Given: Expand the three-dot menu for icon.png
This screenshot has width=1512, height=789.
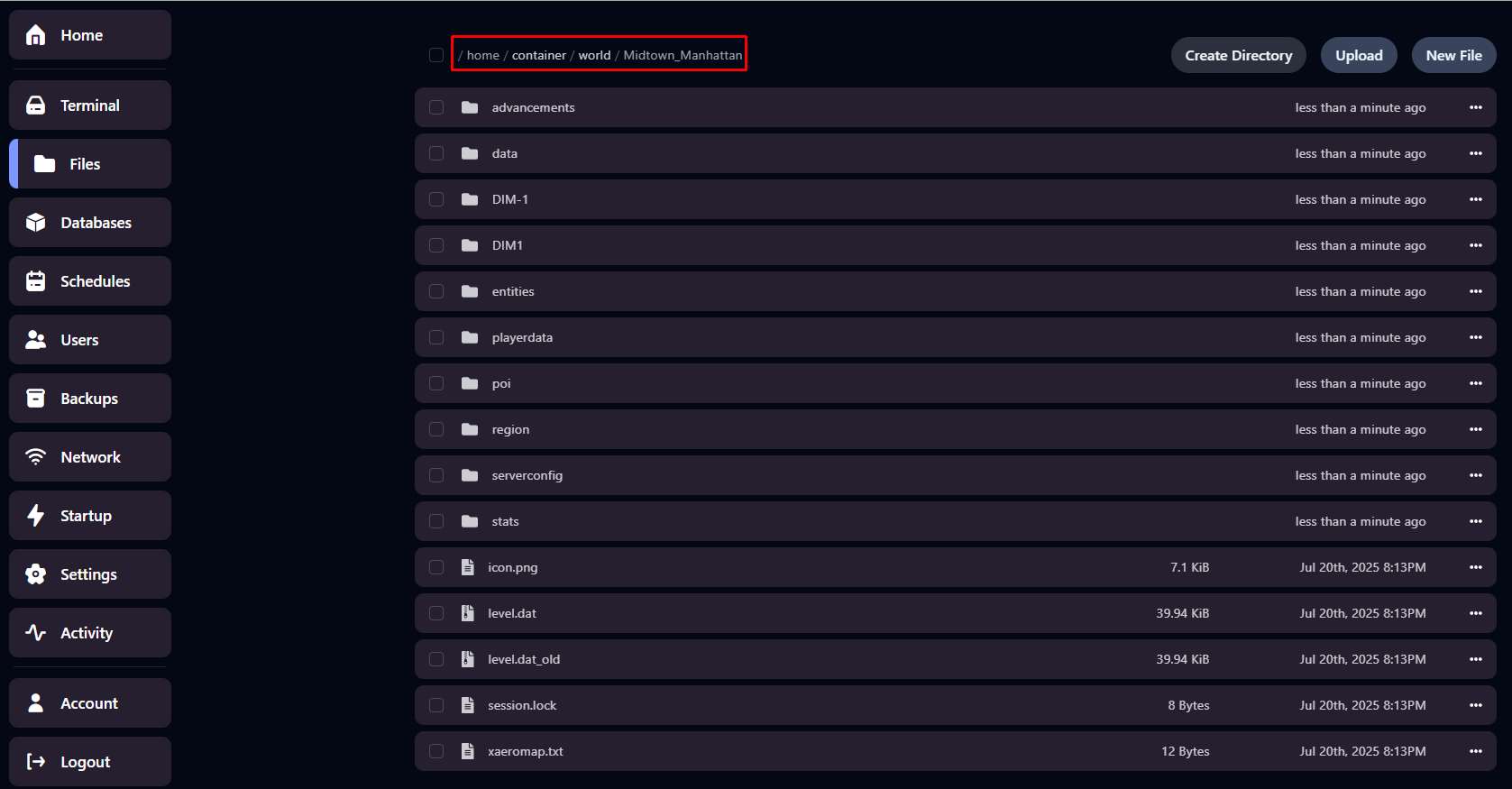Looking at the screenshot, I should [1476, 567].
